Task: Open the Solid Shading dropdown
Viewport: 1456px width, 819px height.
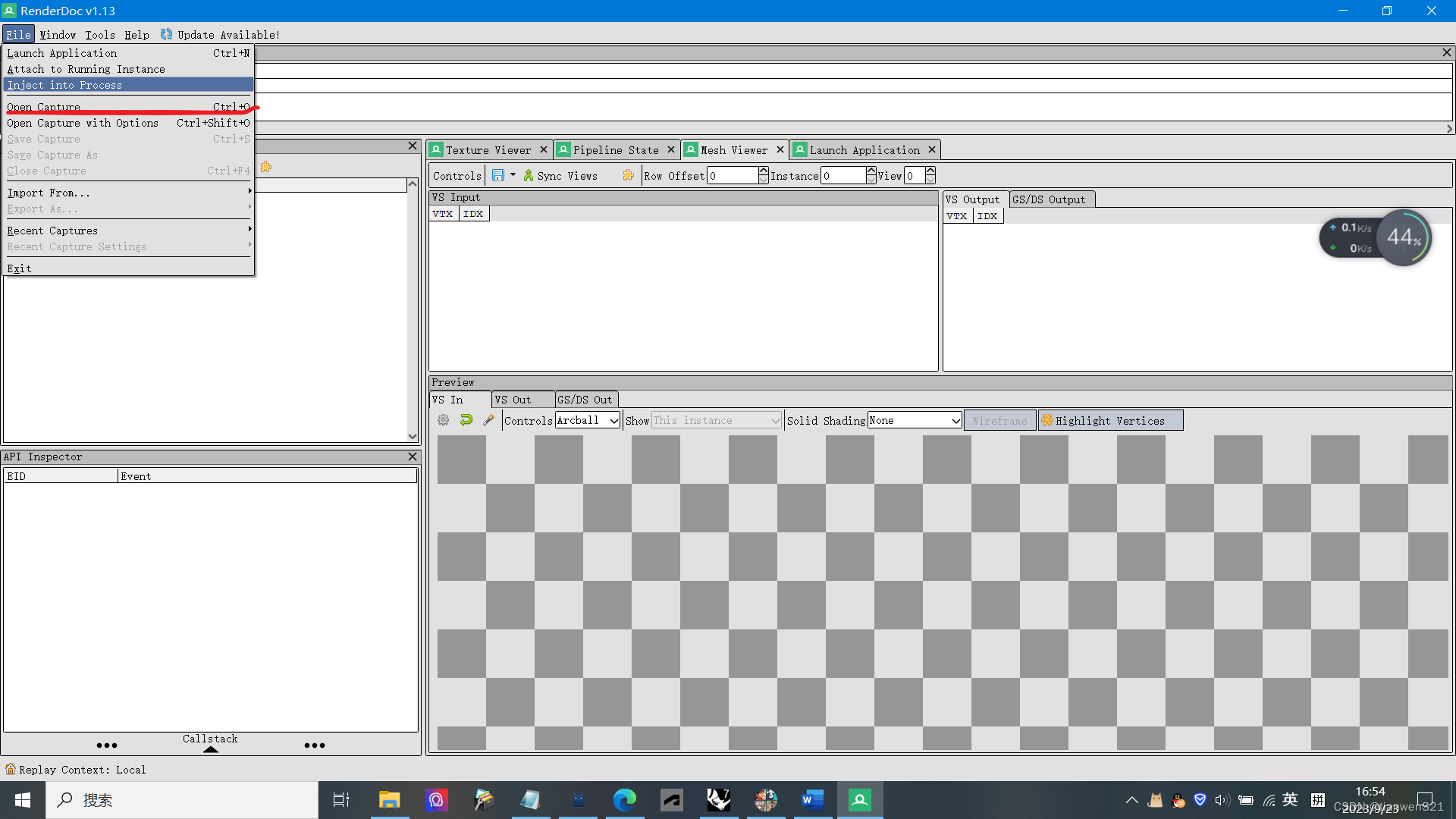Action: [x=914, y=420]
